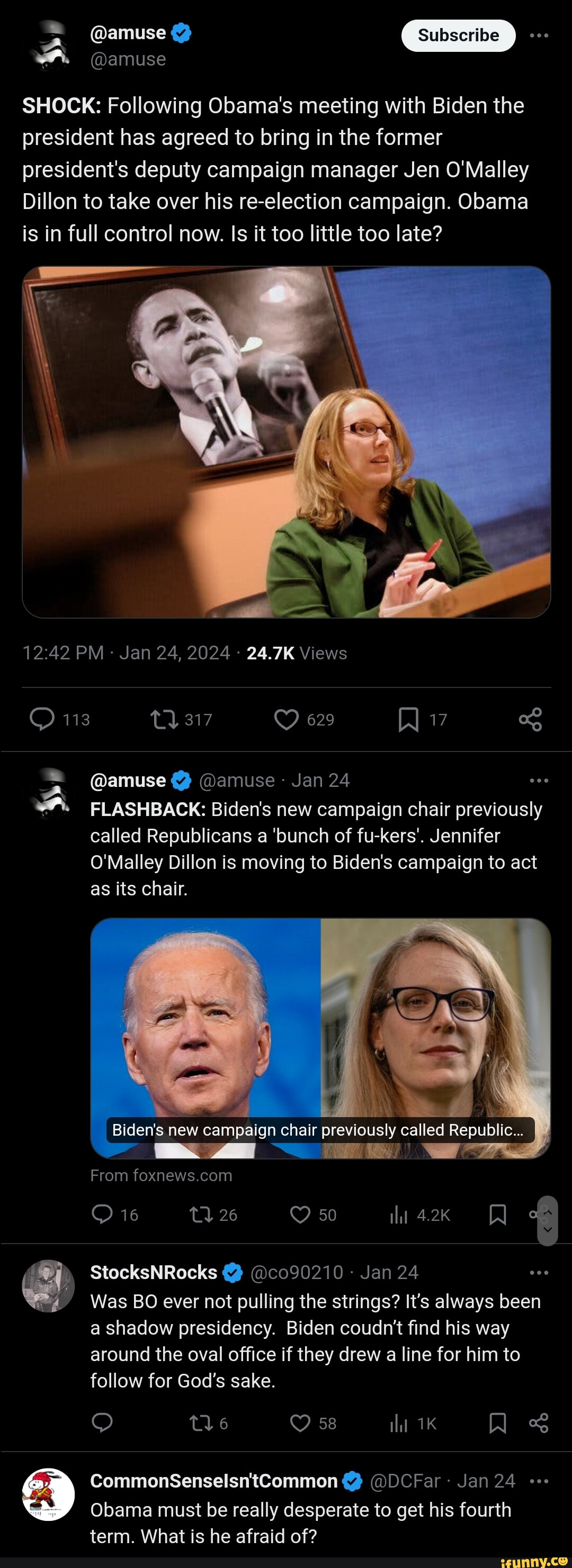Open more options on the top tweet
572x1568 pixels.
tap(539, 35)
